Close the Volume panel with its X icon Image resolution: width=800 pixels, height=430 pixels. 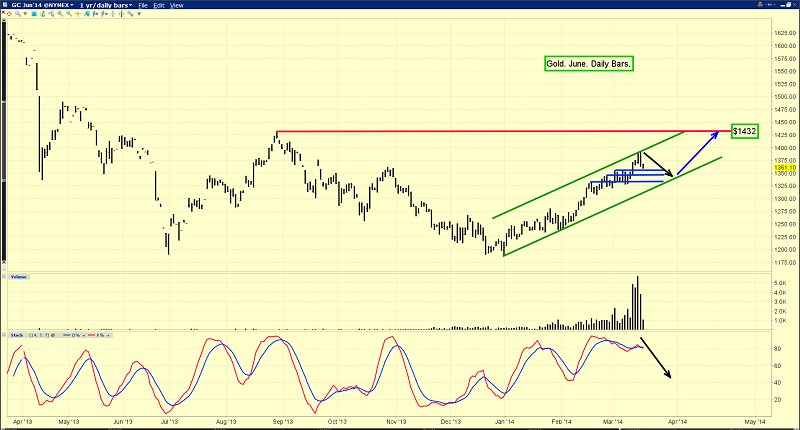coord(4,277)
